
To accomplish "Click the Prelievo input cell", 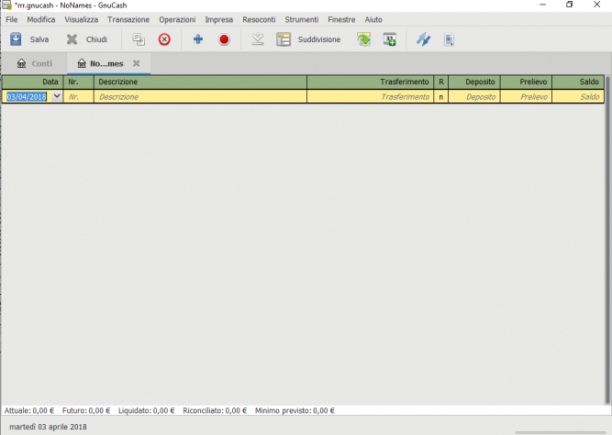I will (x=526, y=97).
